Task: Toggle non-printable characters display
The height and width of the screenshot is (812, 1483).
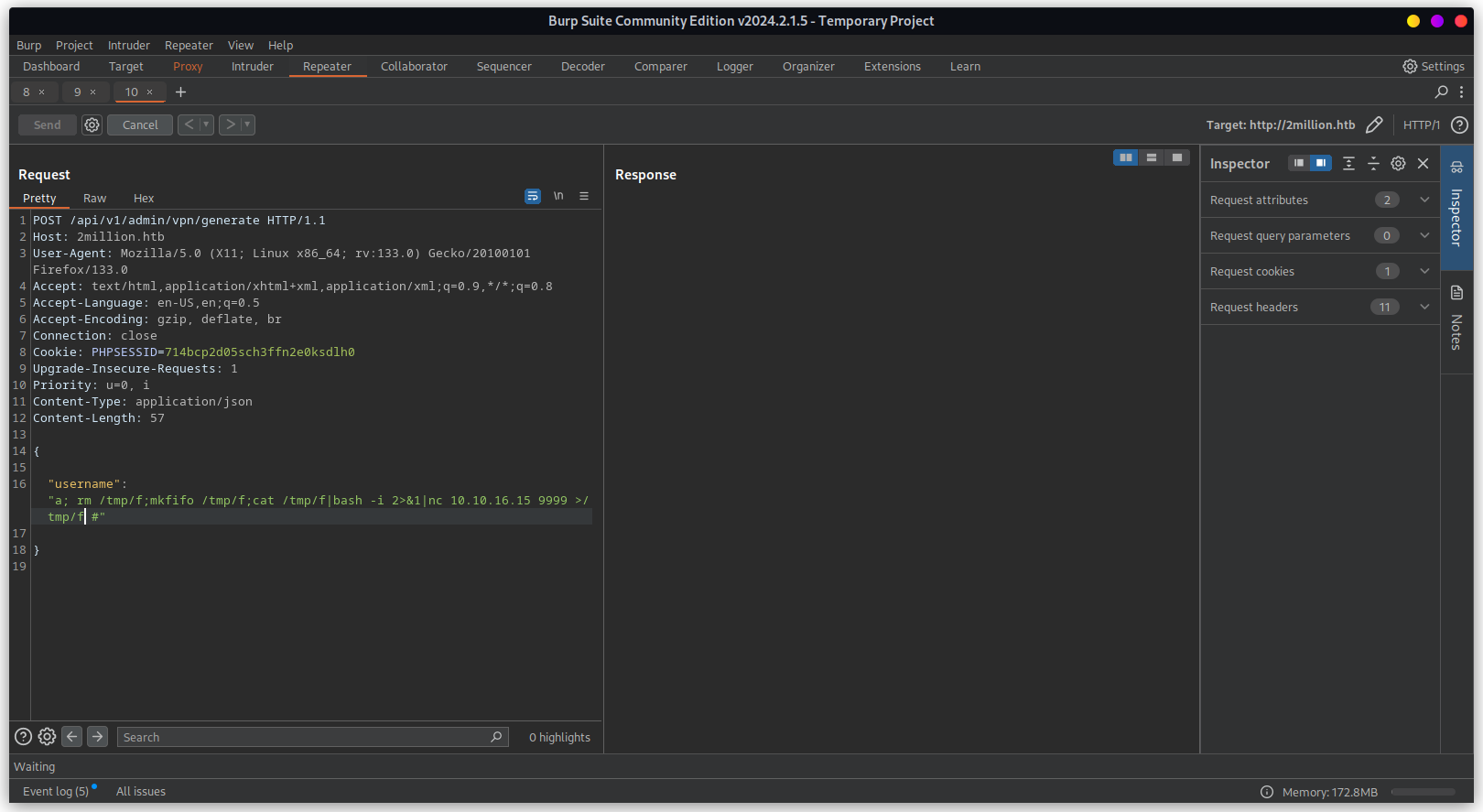Action: (x=558, y=196)
